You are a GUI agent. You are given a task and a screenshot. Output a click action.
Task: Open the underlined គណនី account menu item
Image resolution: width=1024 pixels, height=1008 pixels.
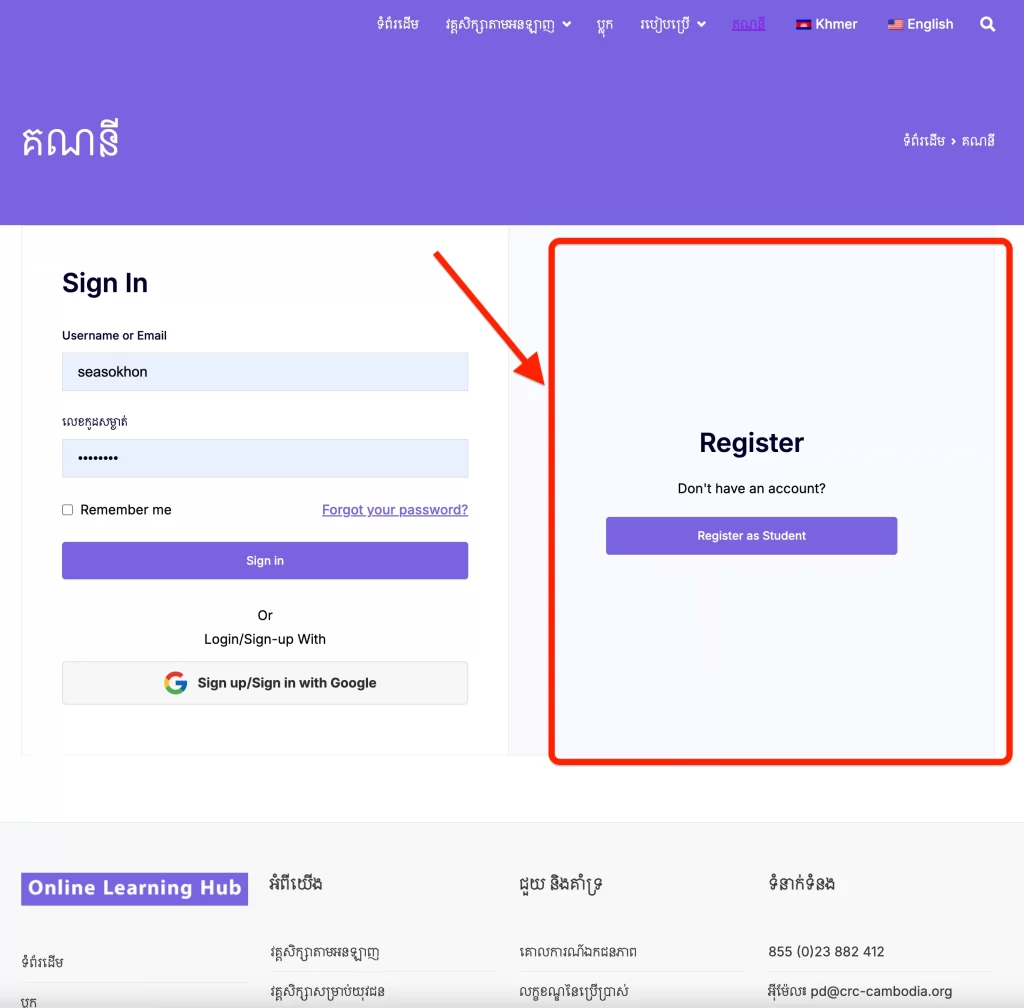pyautogui.click(x=748, y=25)
